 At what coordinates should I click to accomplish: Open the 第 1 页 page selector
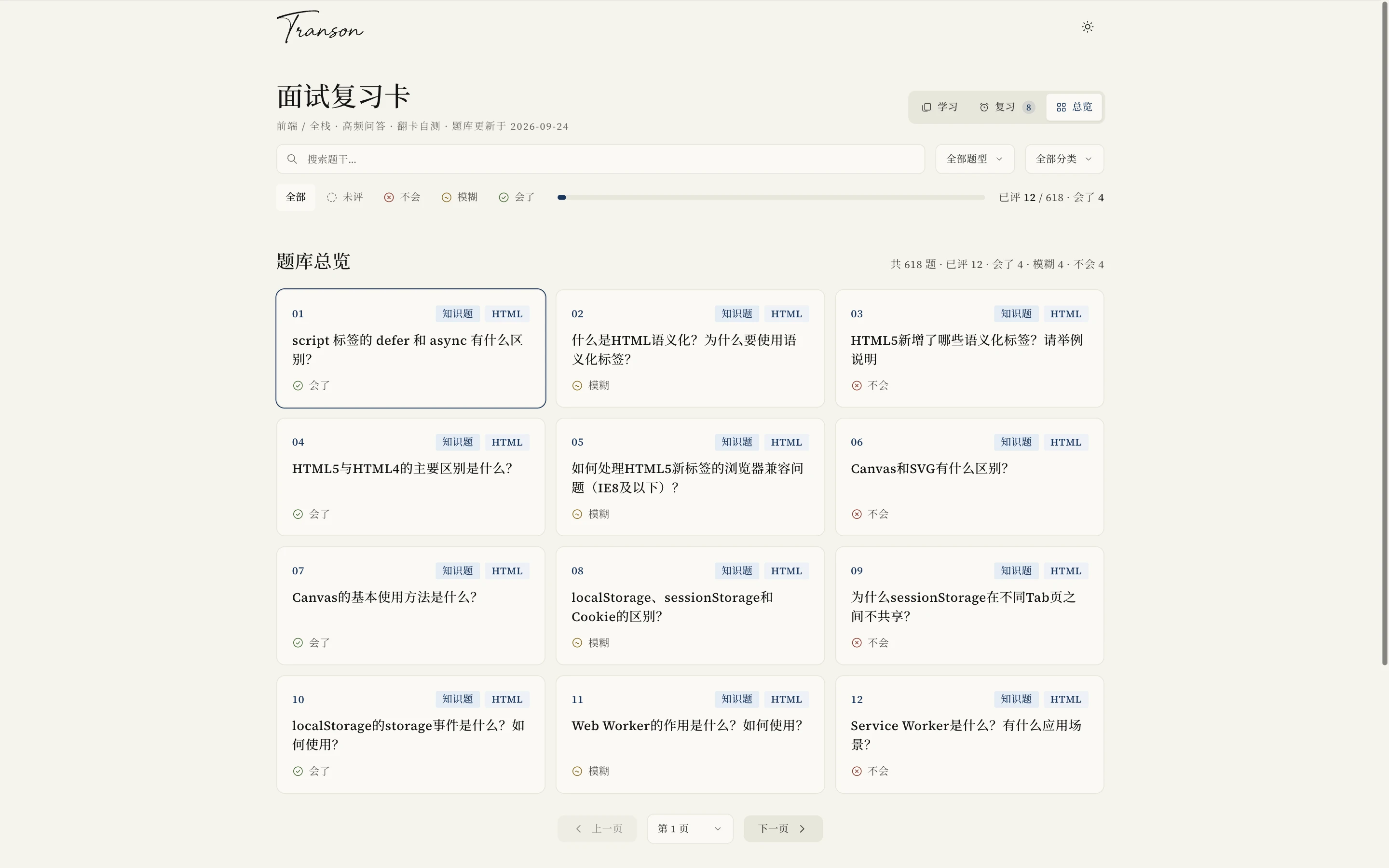click(690, 829)
